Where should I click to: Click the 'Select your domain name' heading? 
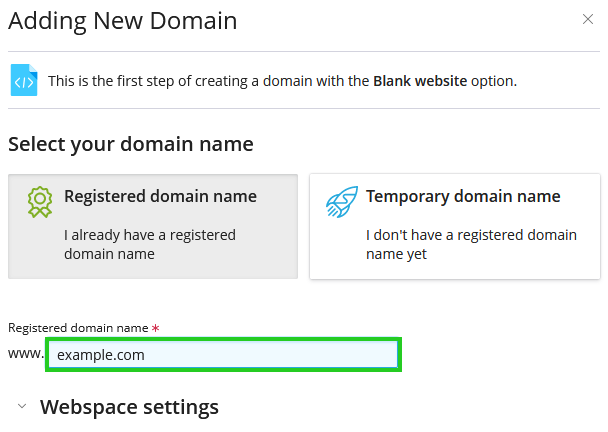click(x=131, y=144)
